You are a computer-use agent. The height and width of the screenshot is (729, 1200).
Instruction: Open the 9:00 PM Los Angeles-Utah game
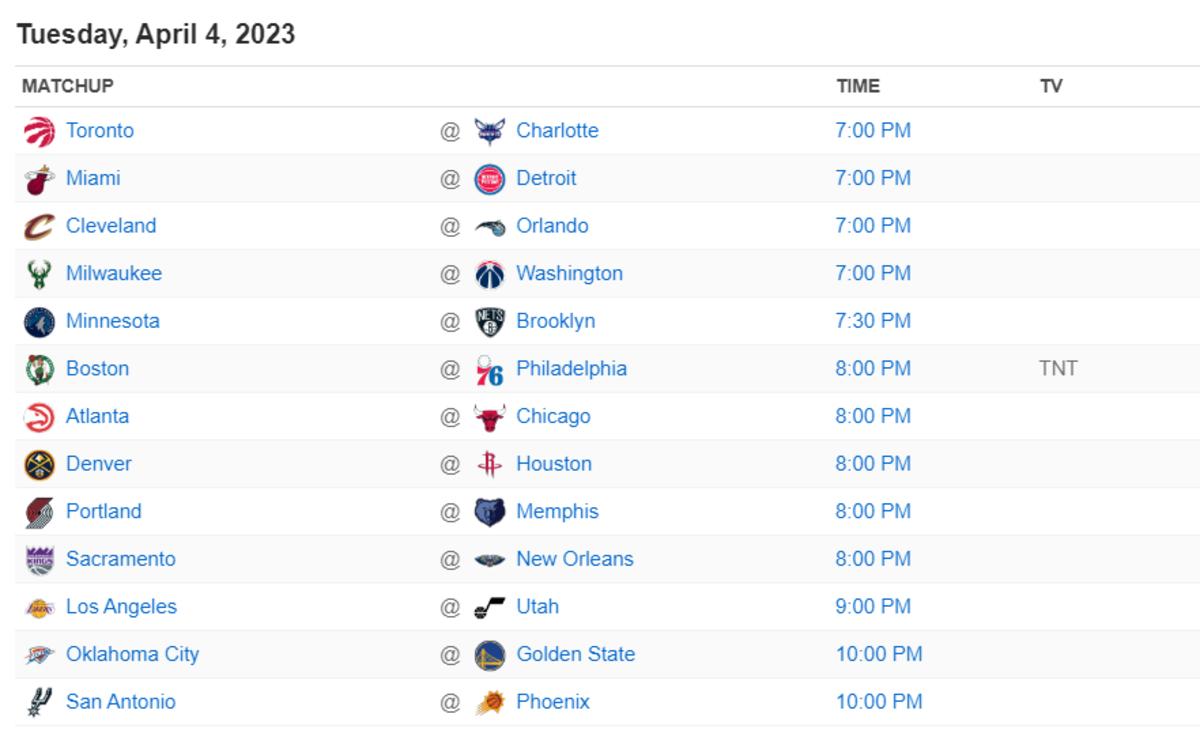point(873,606)
